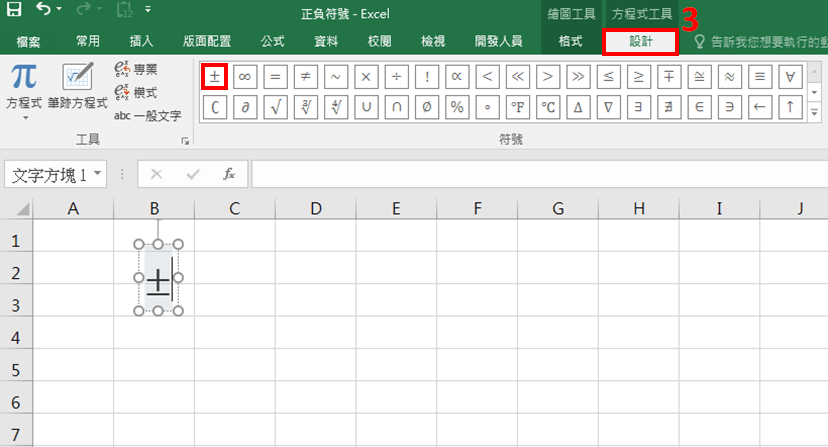Insert the plus-minus symbol from the gallery
828x447 pixels.
(215, 76)
